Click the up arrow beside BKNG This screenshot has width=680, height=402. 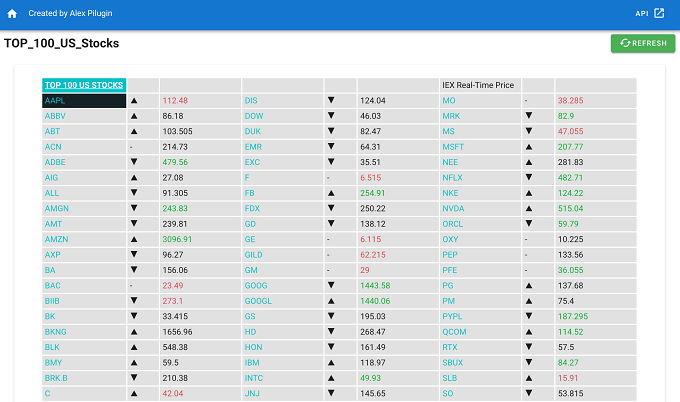click(x=134, y=332)
